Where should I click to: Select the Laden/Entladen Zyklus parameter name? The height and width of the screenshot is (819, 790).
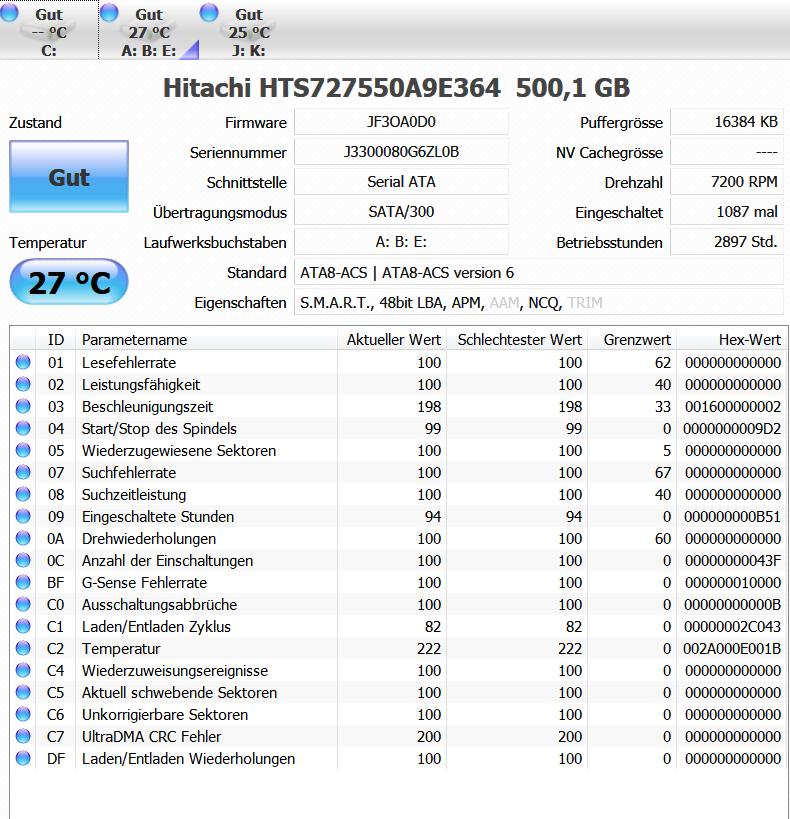(156, 626)
